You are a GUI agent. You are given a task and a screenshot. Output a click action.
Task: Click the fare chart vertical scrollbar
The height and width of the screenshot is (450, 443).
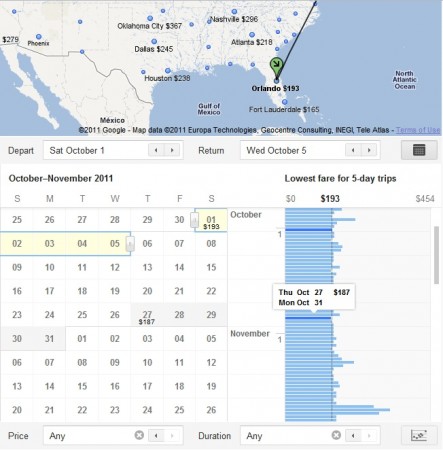[x=436, y=255]
